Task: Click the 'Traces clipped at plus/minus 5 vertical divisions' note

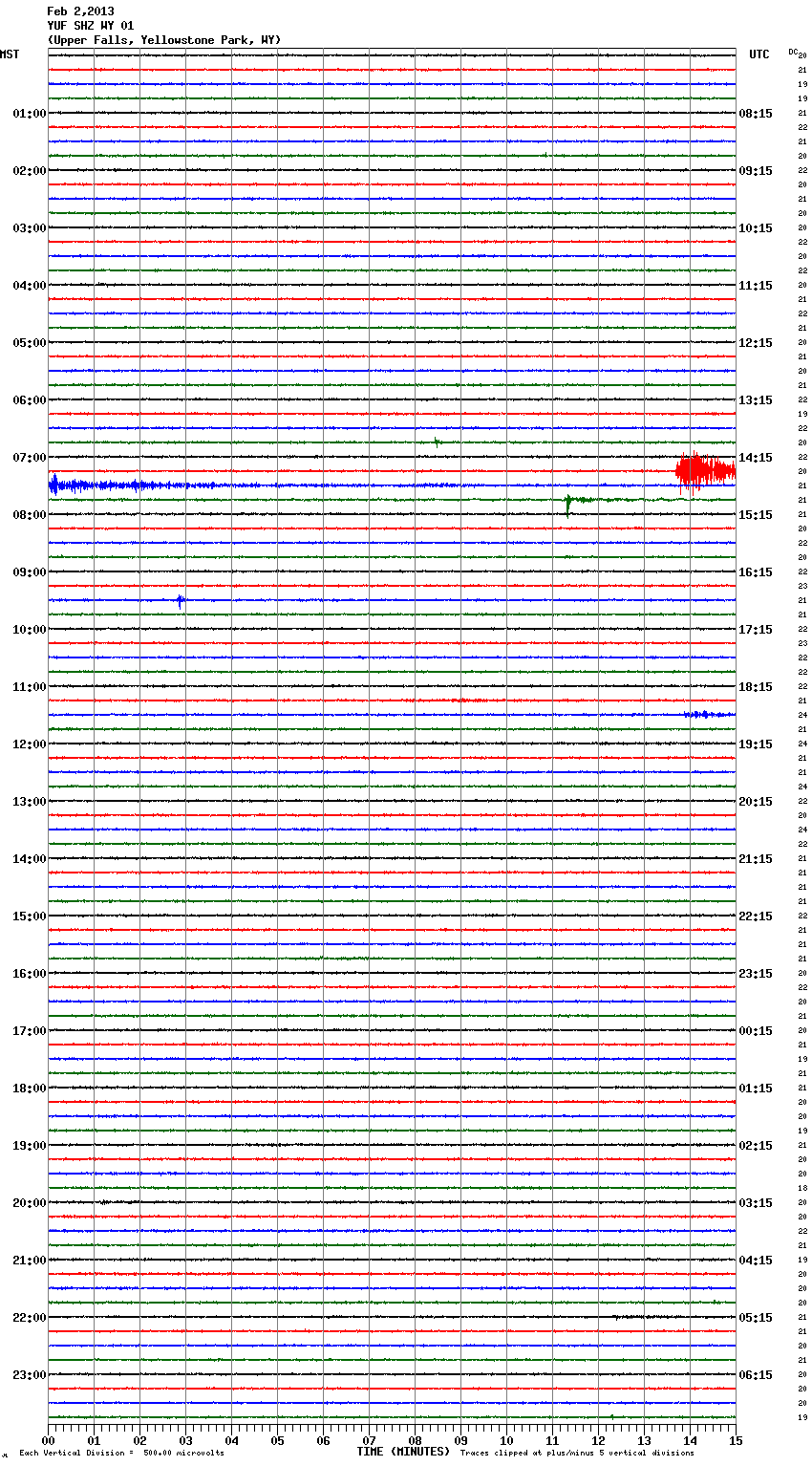Action: pos(577,1454)
